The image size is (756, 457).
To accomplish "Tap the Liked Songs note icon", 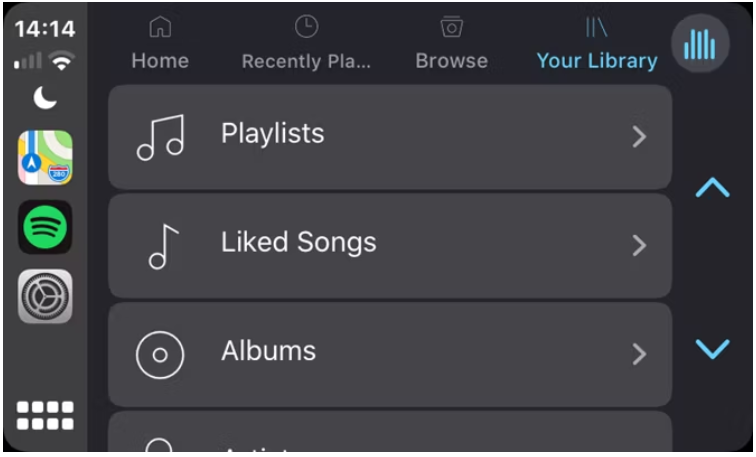I will tap(163, 246).
